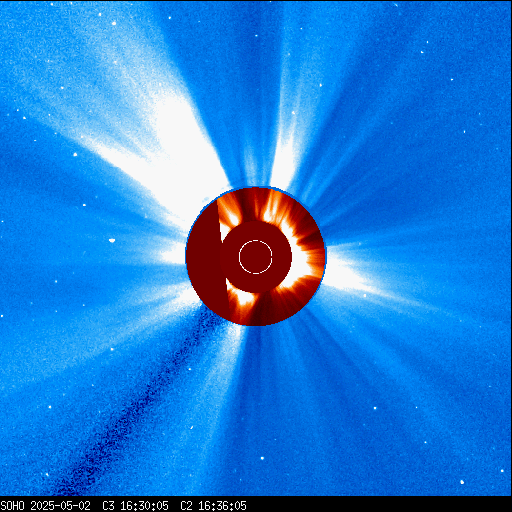
Task: Select the SOHO label in the footer
Action: pos(12,506)
